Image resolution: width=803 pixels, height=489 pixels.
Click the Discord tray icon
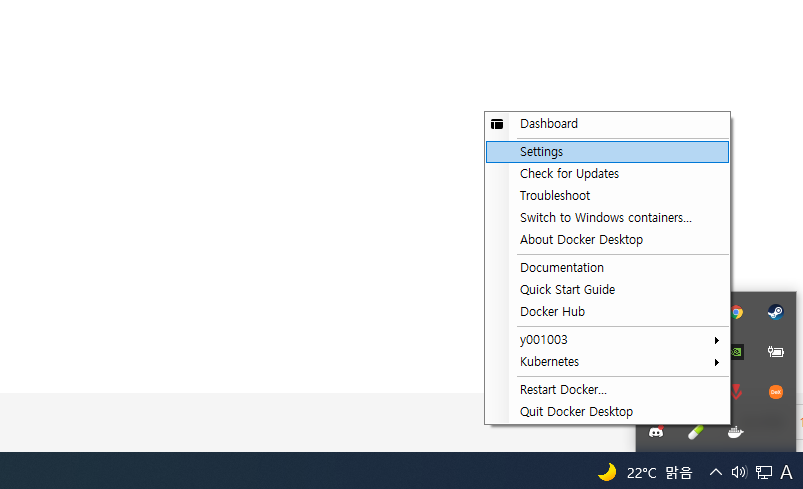click(x=656, y=432)
